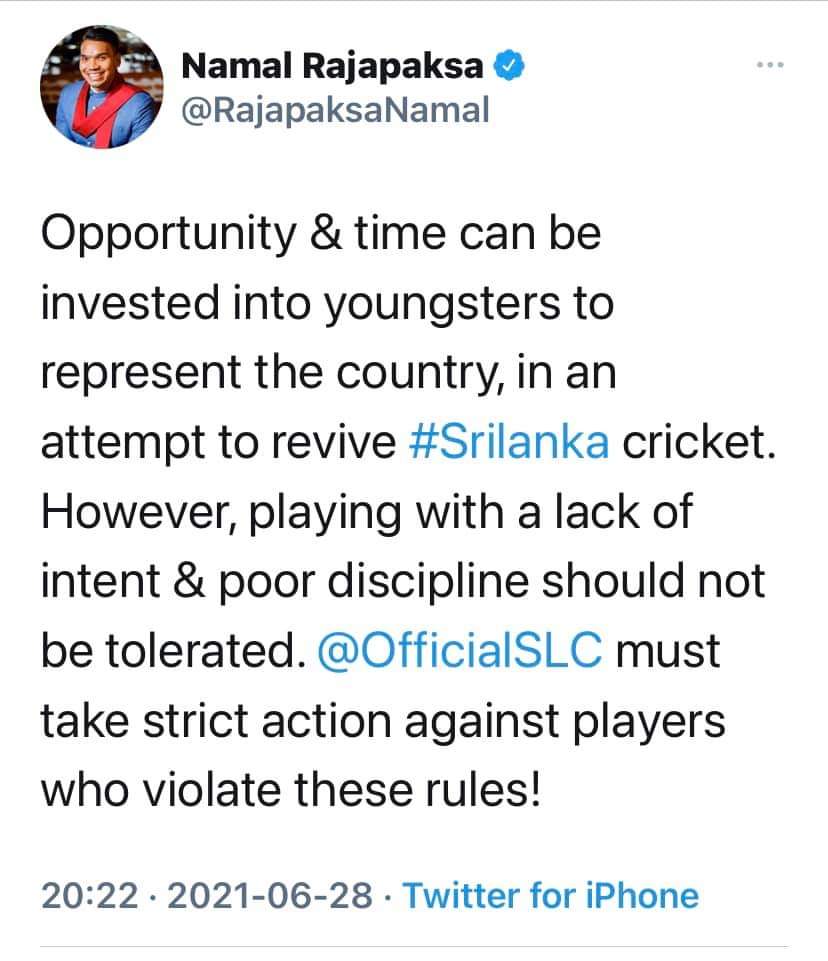The height and width of the screenshot is (961, 828).
Task: Follow the #Srilanka hashtag link
Action: [x=509, y=442]
